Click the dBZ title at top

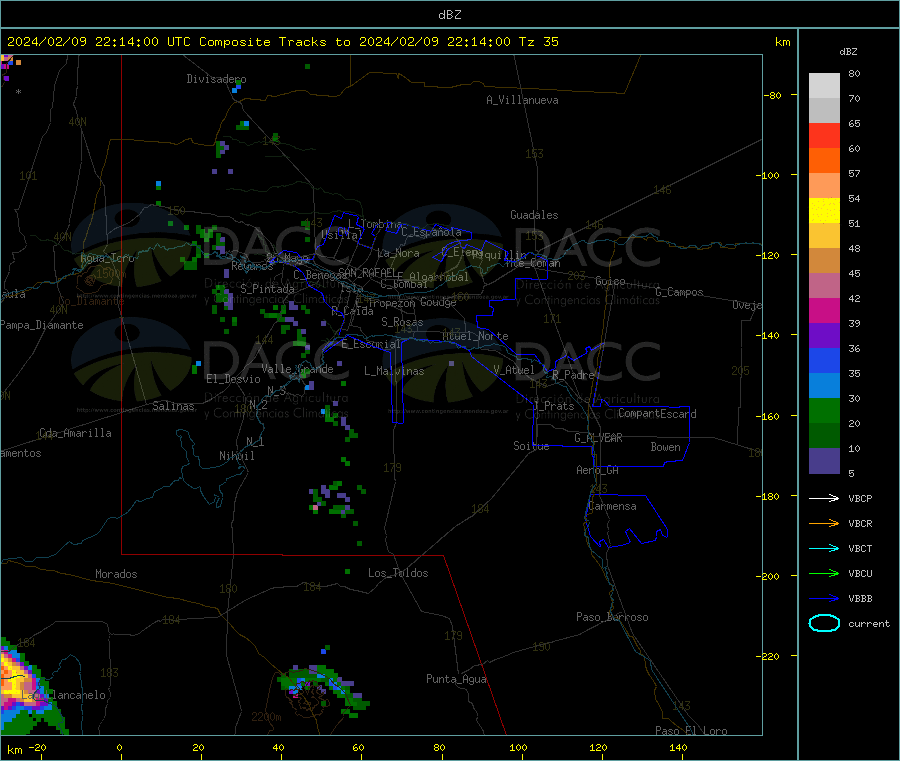(x=449, y=15)
